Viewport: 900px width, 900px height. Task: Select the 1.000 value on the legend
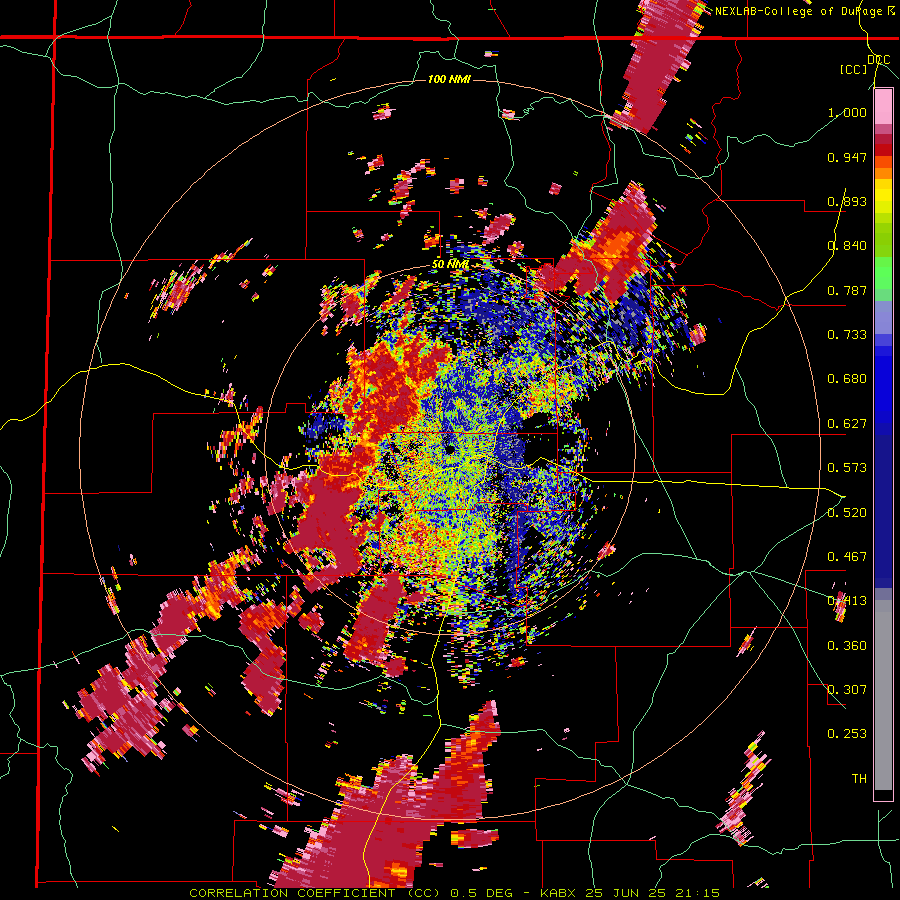click(x=847, y=112)
